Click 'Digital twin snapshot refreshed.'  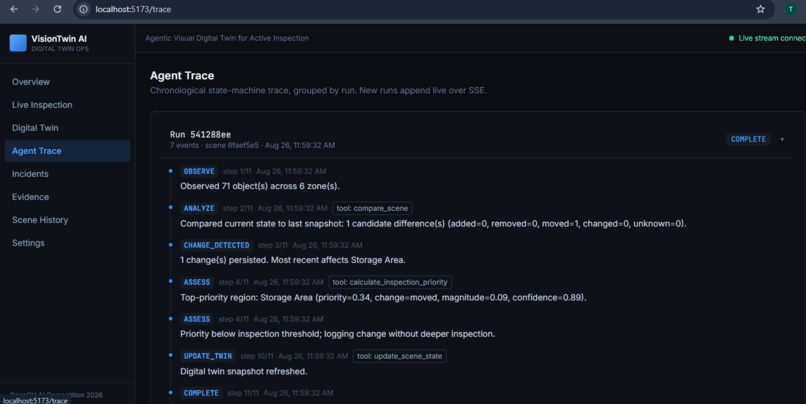[x=244, y=372]
